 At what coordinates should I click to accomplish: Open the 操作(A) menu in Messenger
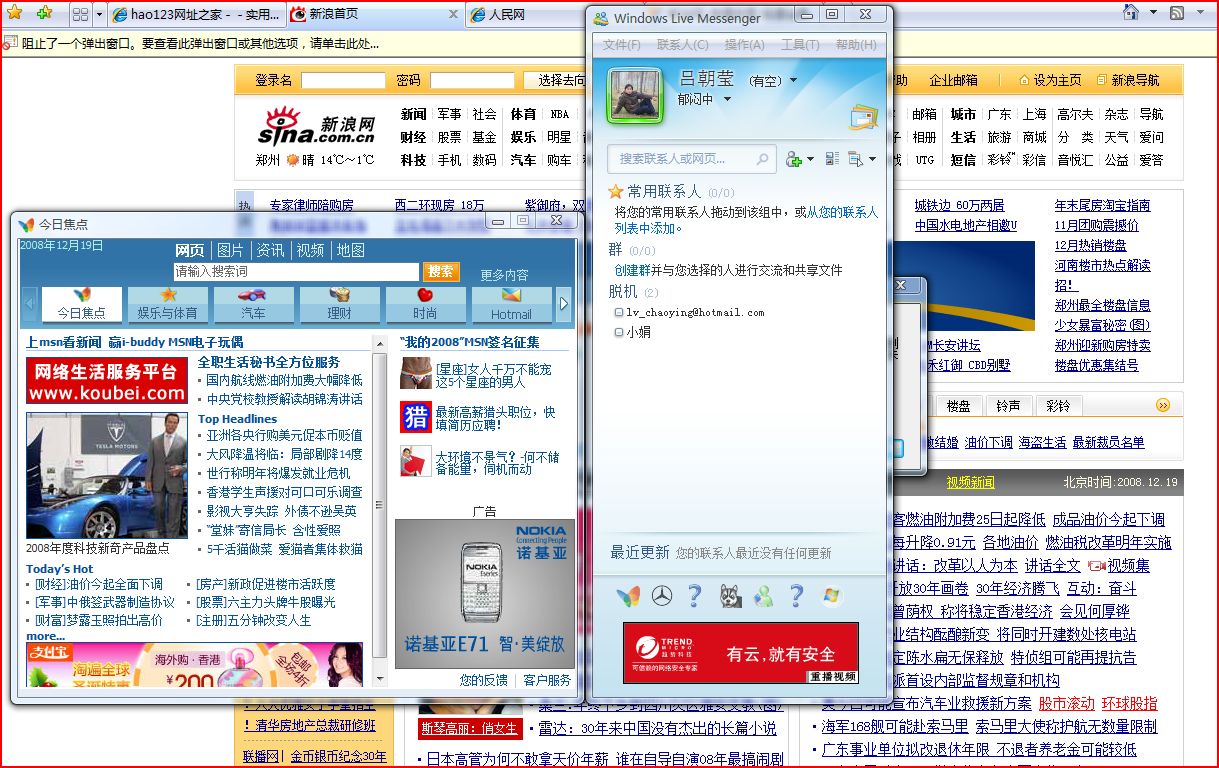pyautogui.click(x=744, y=44)
